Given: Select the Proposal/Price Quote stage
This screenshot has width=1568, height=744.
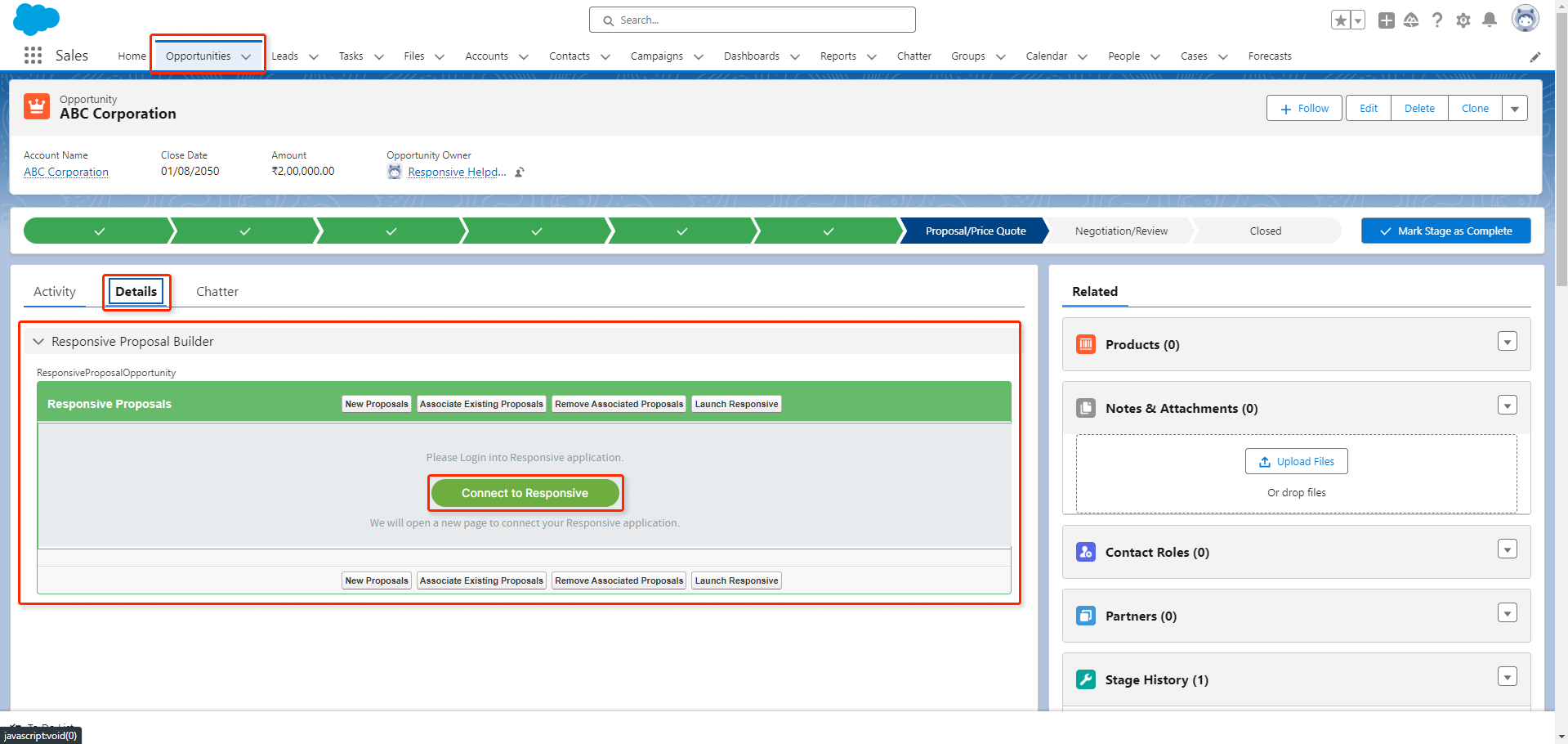Looking at the screenshot, I should click(x=975, y=231).
